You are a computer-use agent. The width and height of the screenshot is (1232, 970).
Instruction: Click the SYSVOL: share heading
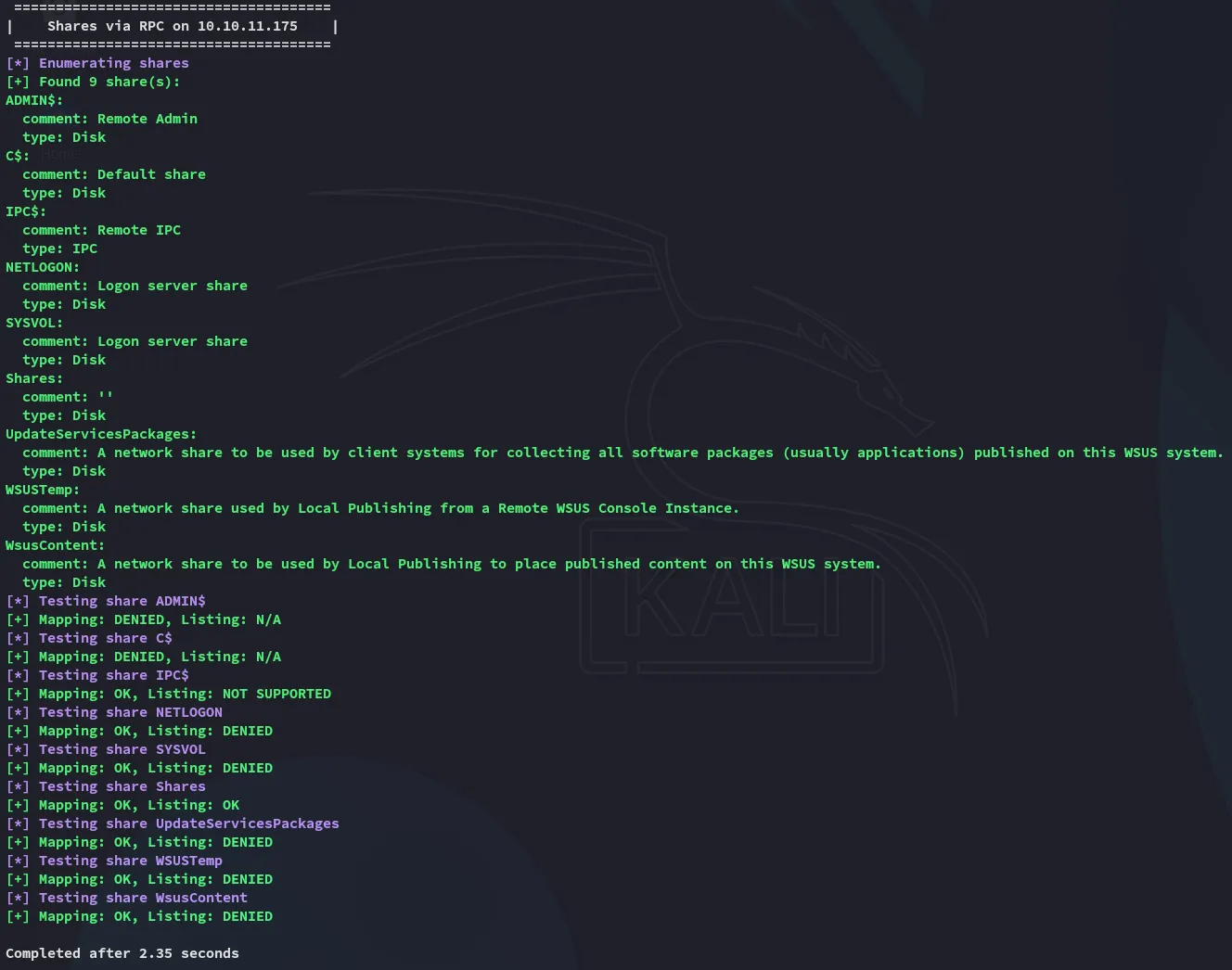coord(34,323)
